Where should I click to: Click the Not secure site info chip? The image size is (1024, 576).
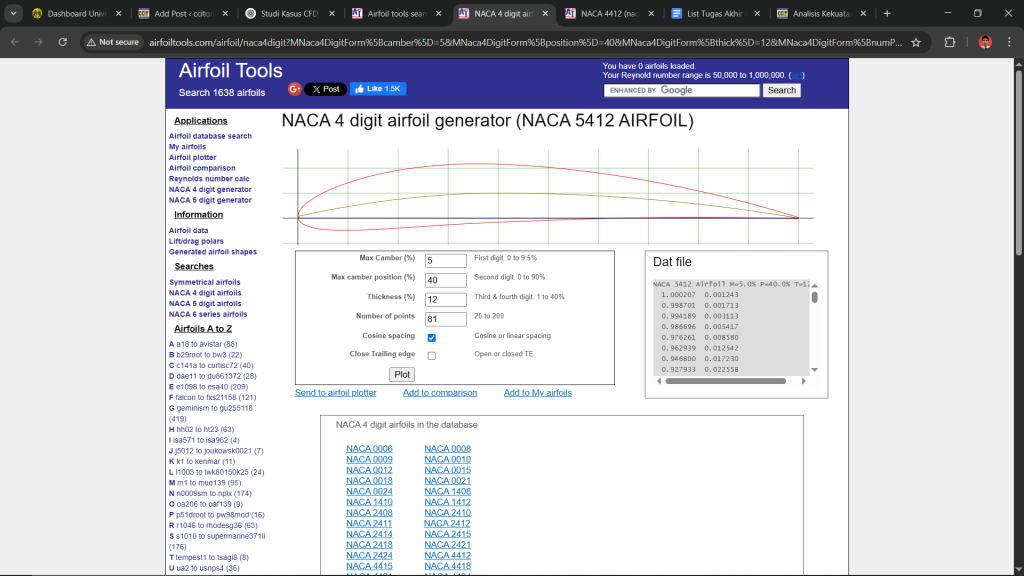[112, 42]
